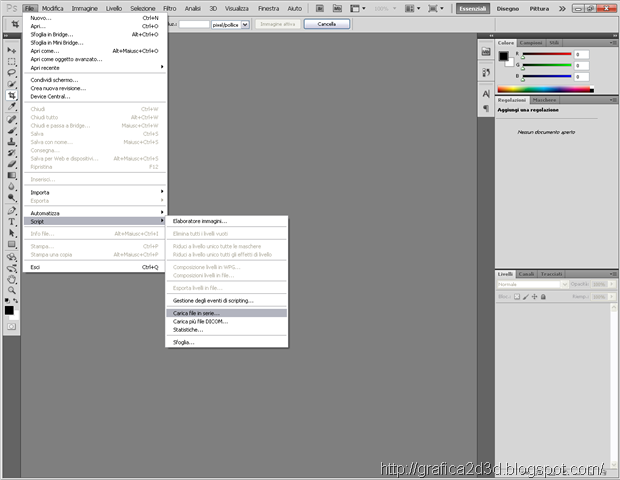The image size is (620, 480).
Task: Activate the Essenziali workspace button
Action: 472,8
